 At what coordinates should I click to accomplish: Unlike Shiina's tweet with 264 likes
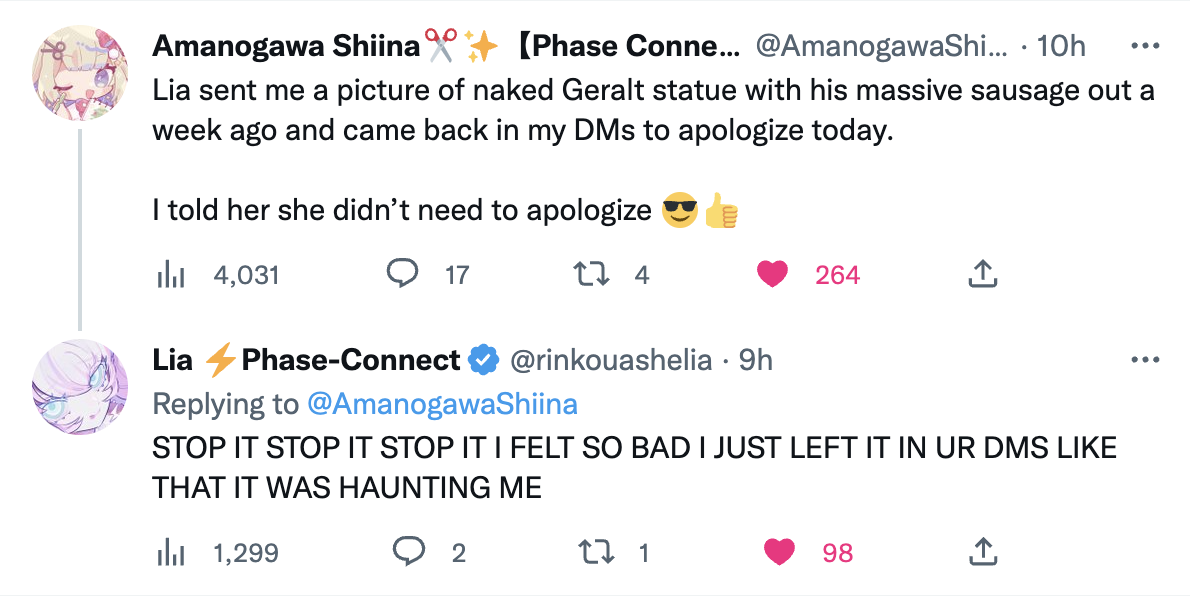772,275
